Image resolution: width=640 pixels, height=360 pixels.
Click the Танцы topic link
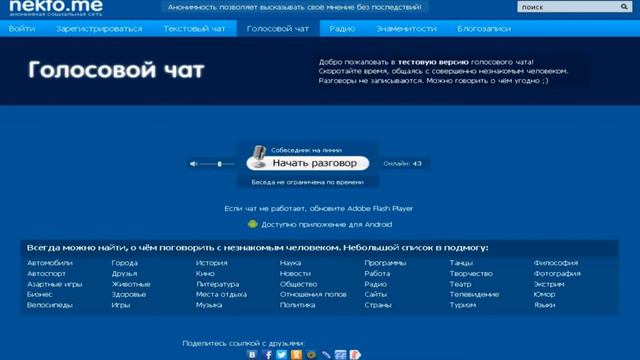click(461, 263)
